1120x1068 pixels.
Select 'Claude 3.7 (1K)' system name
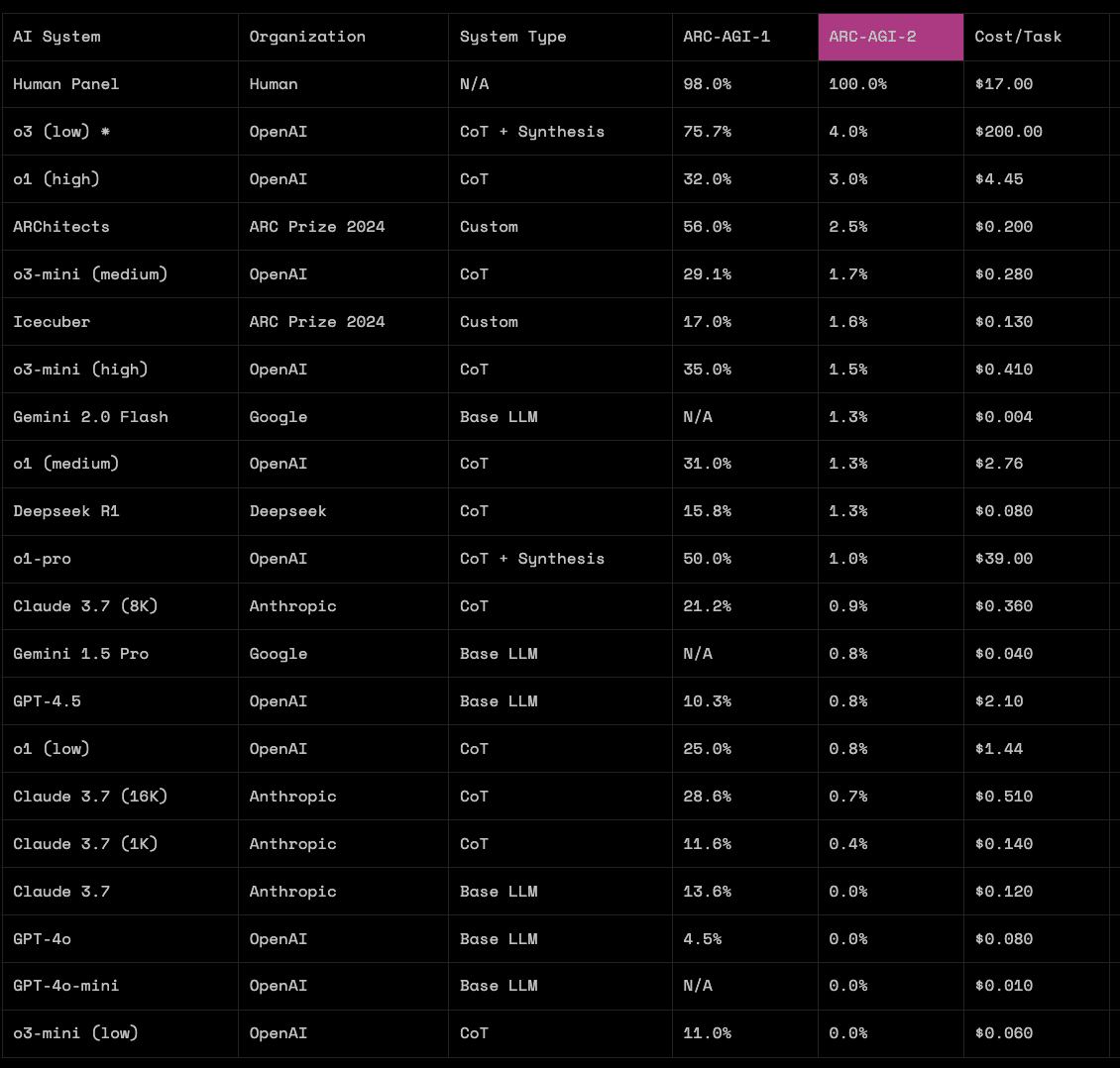[85, 844]
